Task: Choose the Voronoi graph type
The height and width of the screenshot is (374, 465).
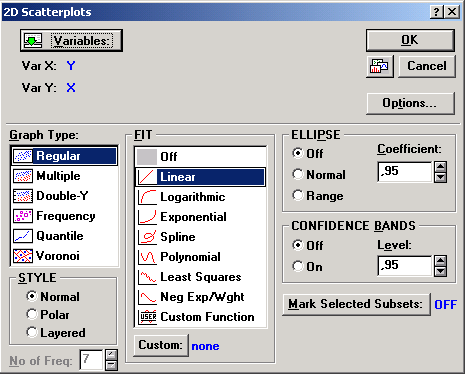Action: (65, 256)
